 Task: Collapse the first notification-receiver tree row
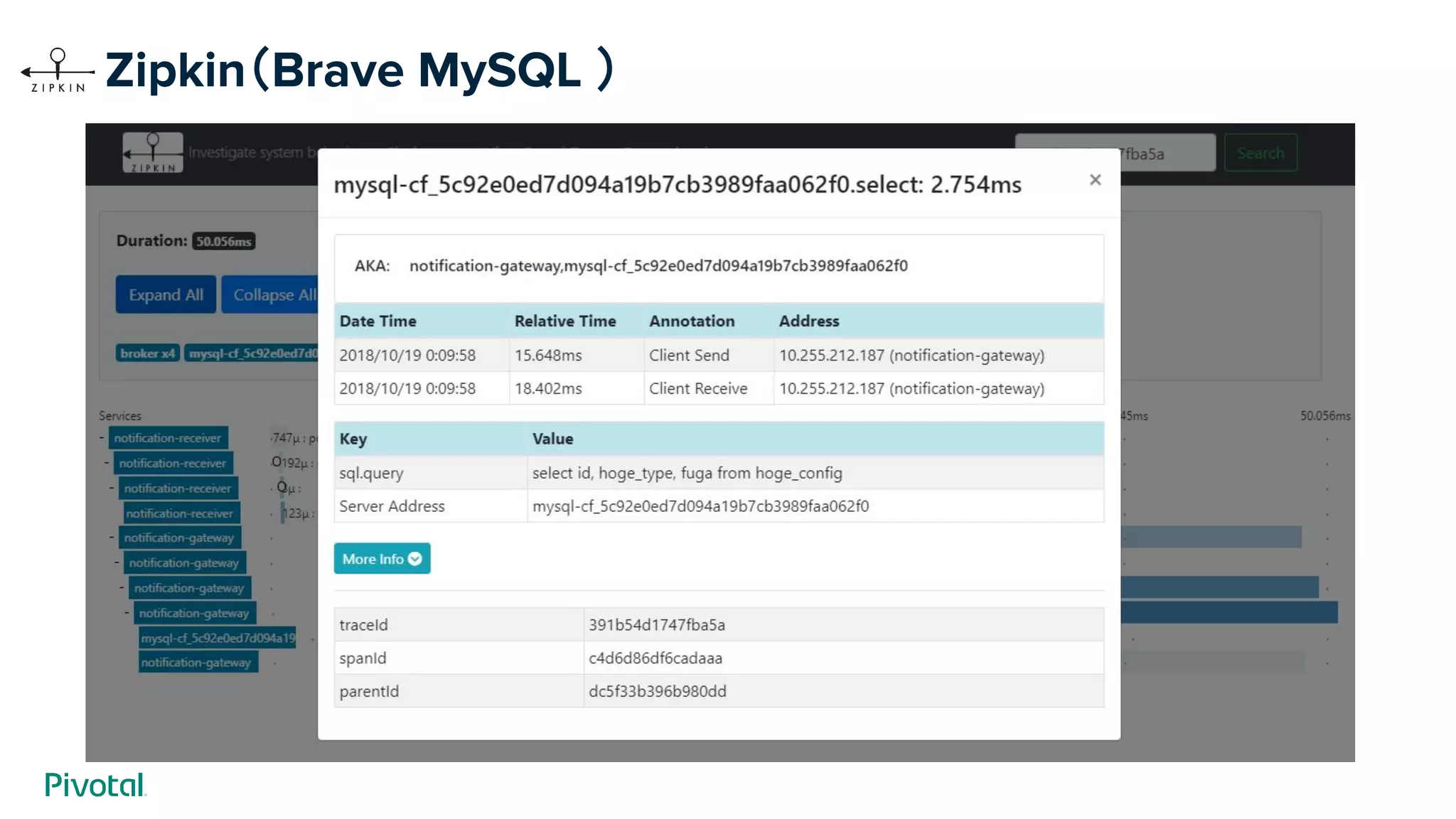[102, 438]
